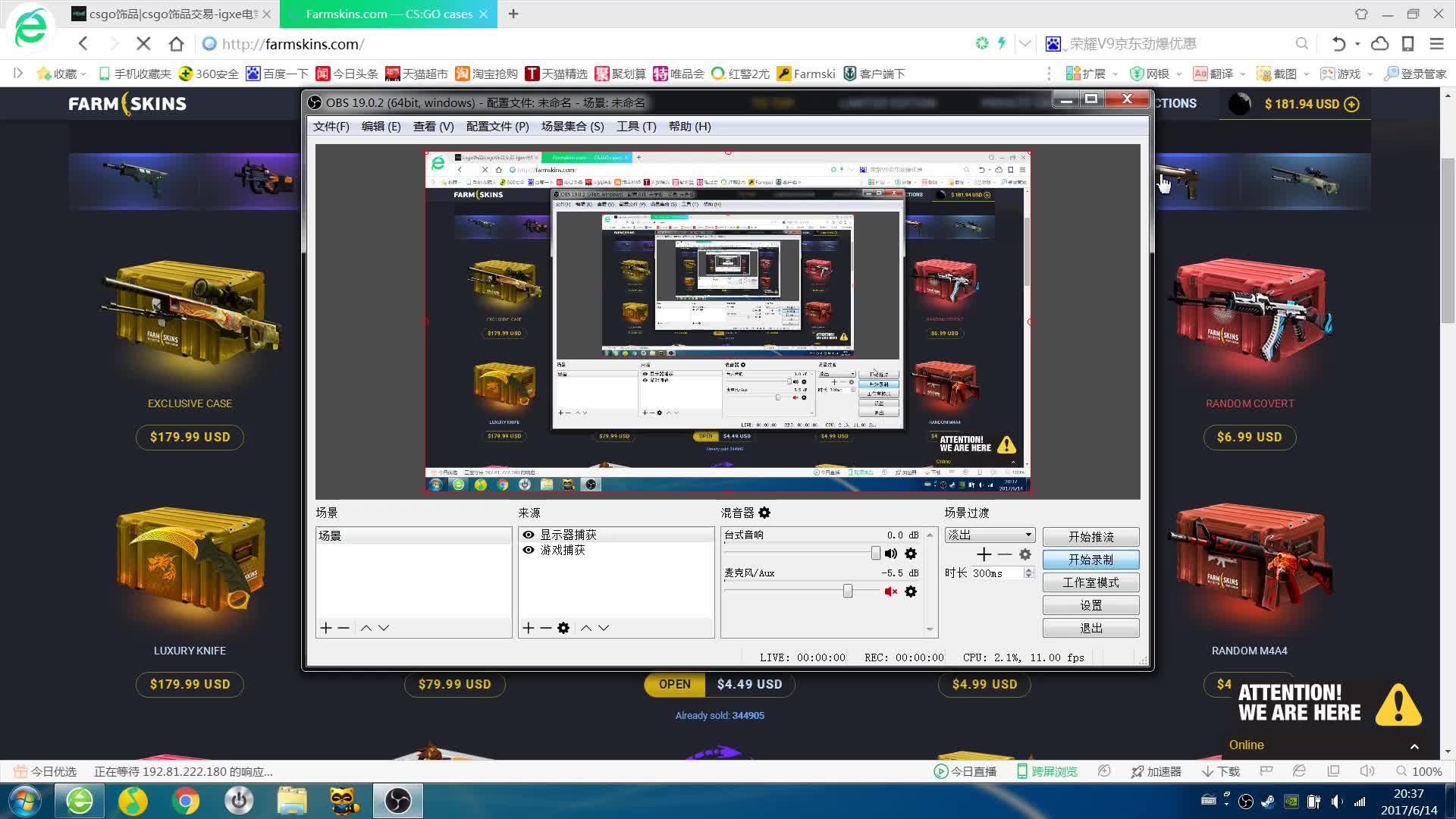This screenshot has width=1456, height=819.
Task: Toggle visibility of 显示器捕获 source
Action: 529,535
